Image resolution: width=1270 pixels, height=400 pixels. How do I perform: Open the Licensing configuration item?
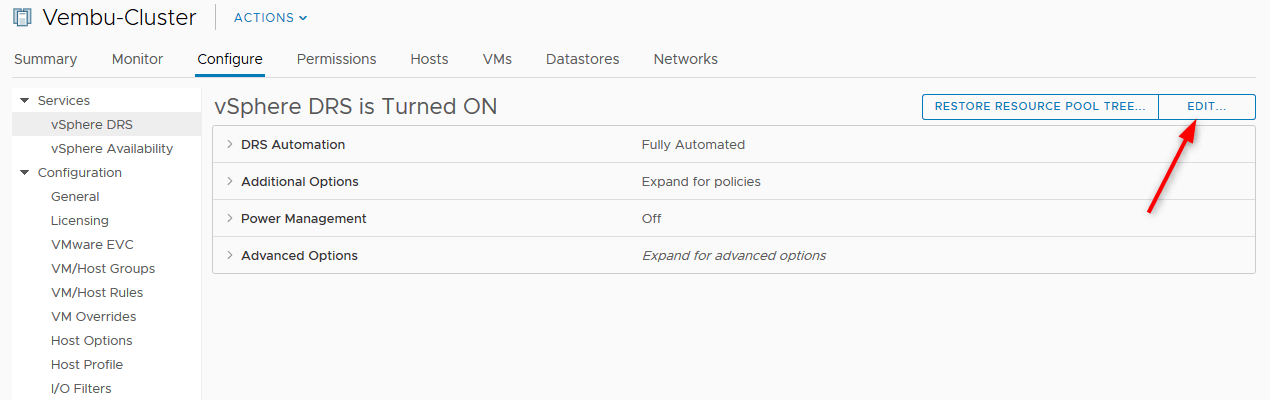point(80,221)
